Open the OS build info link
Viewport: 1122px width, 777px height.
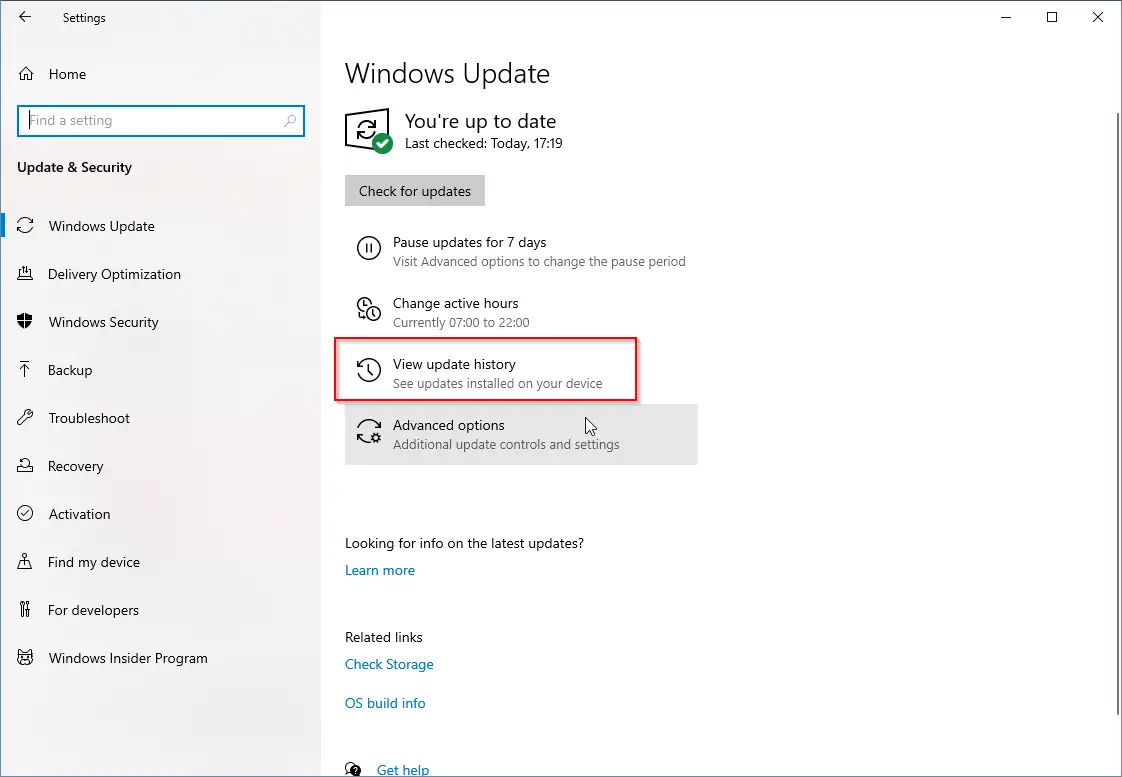pyautogui.click(x=385, y=703)
